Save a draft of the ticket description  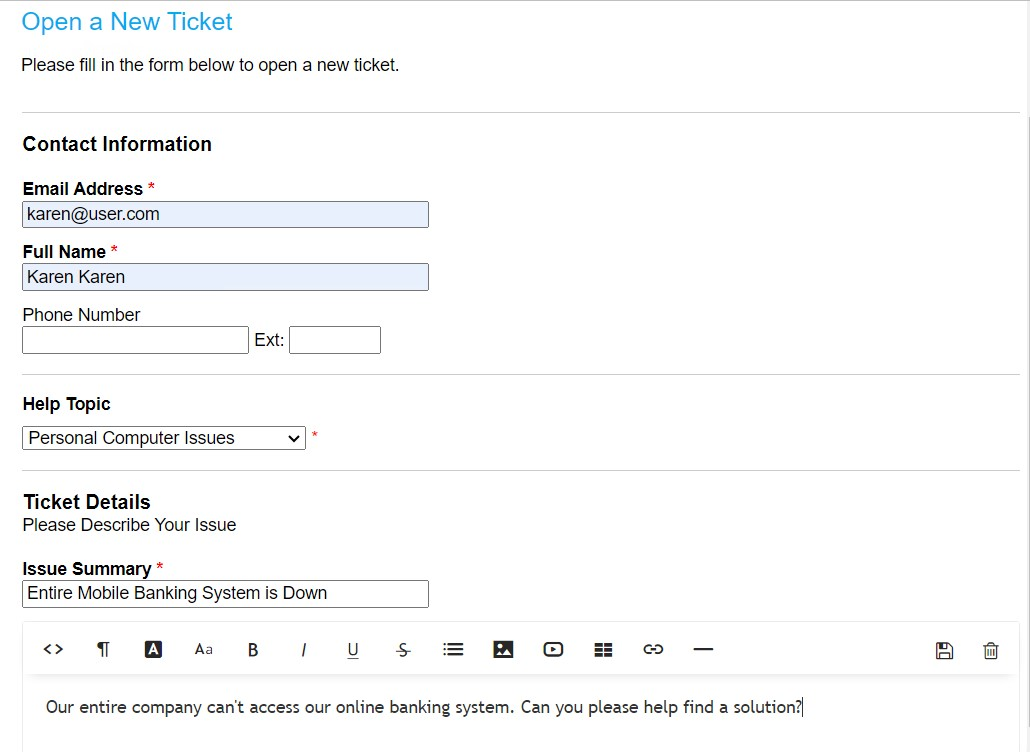point(944,649)
